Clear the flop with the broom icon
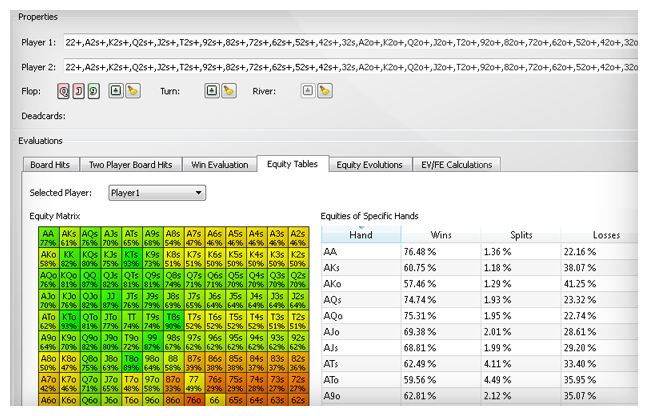 pos(133,90)
